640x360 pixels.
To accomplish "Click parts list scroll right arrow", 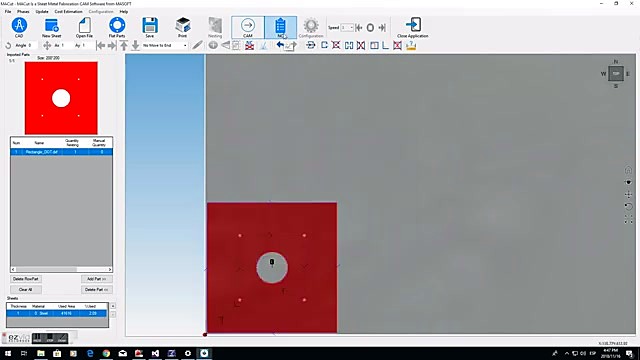I will coord(110,269).
